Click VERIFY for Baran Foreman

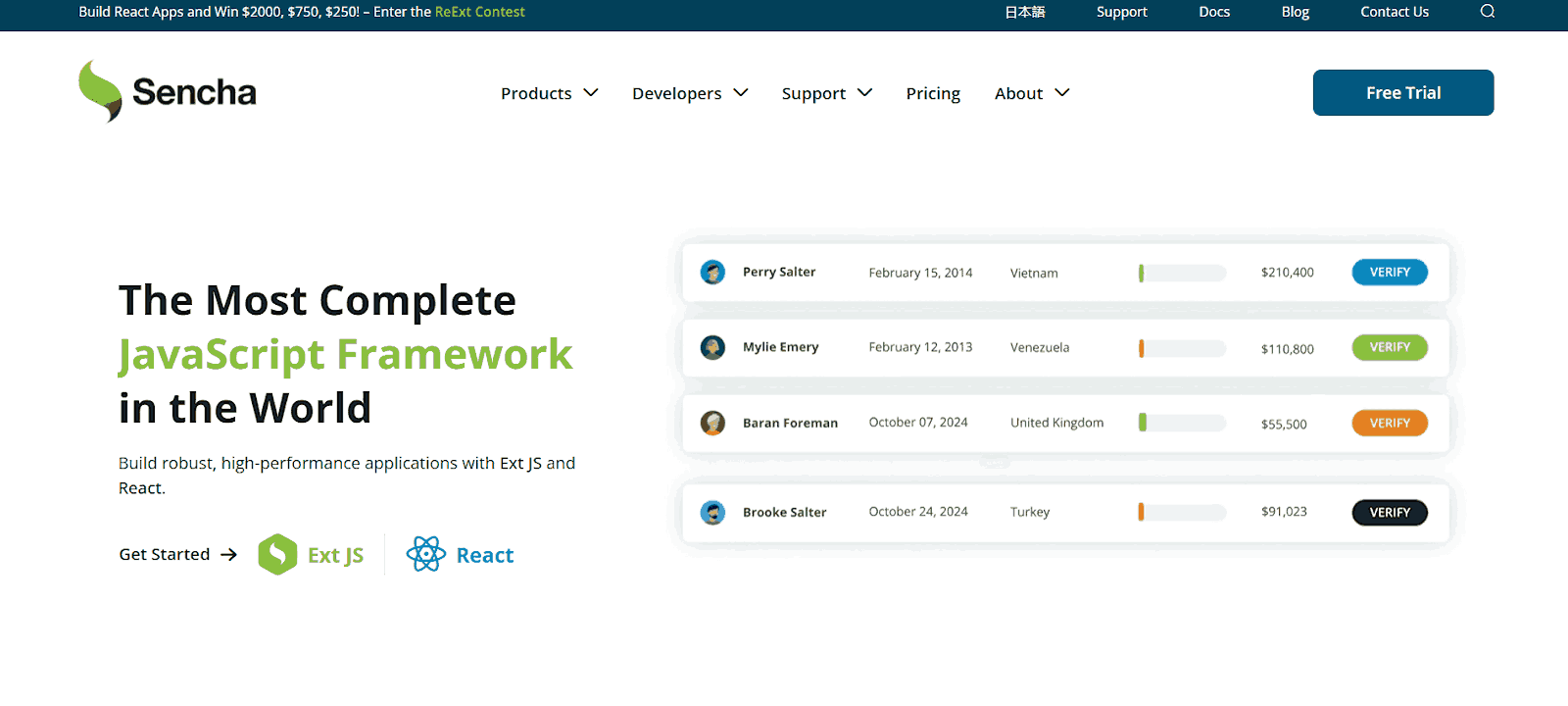[x=1390, y=423]
